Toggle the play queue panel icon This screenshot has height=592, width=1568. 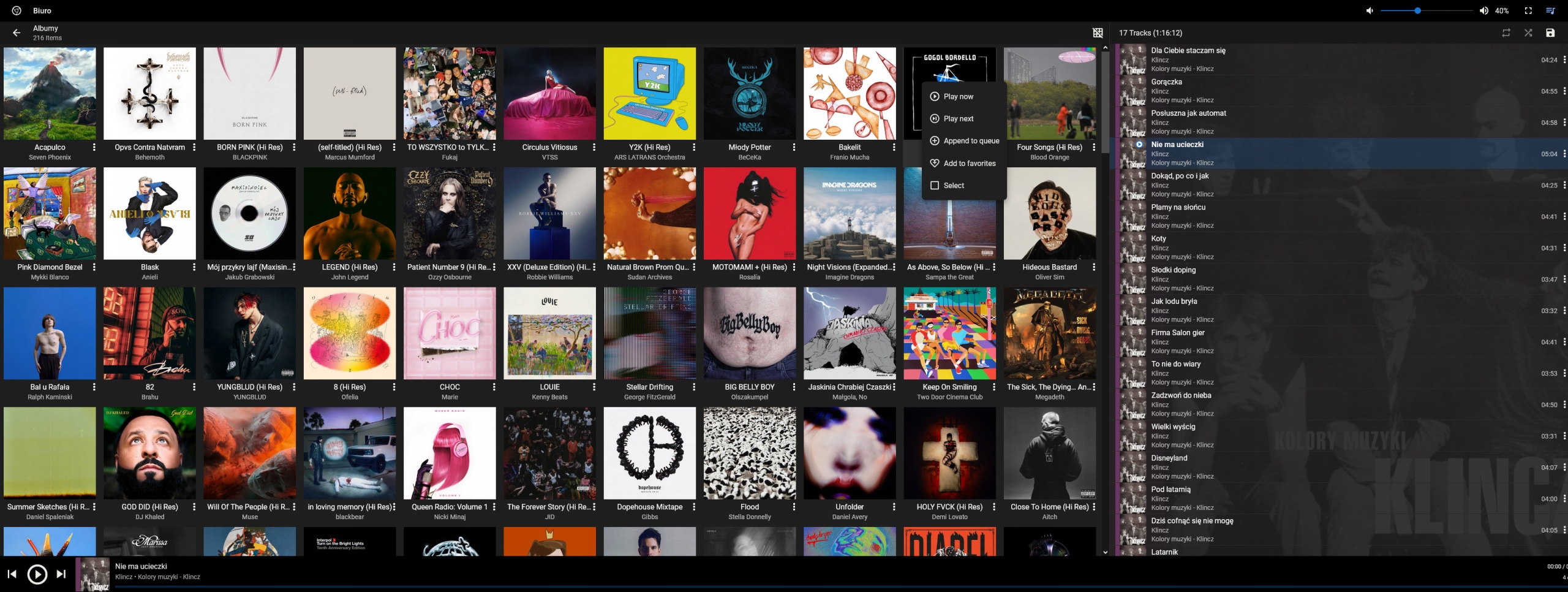[1550, 10]
